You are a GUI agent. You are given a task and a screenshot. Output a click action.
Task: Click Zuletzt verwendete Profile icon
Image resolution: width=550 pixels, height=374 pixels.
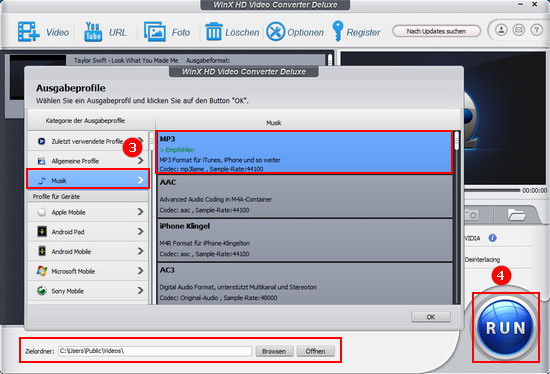tap(41, 141)
